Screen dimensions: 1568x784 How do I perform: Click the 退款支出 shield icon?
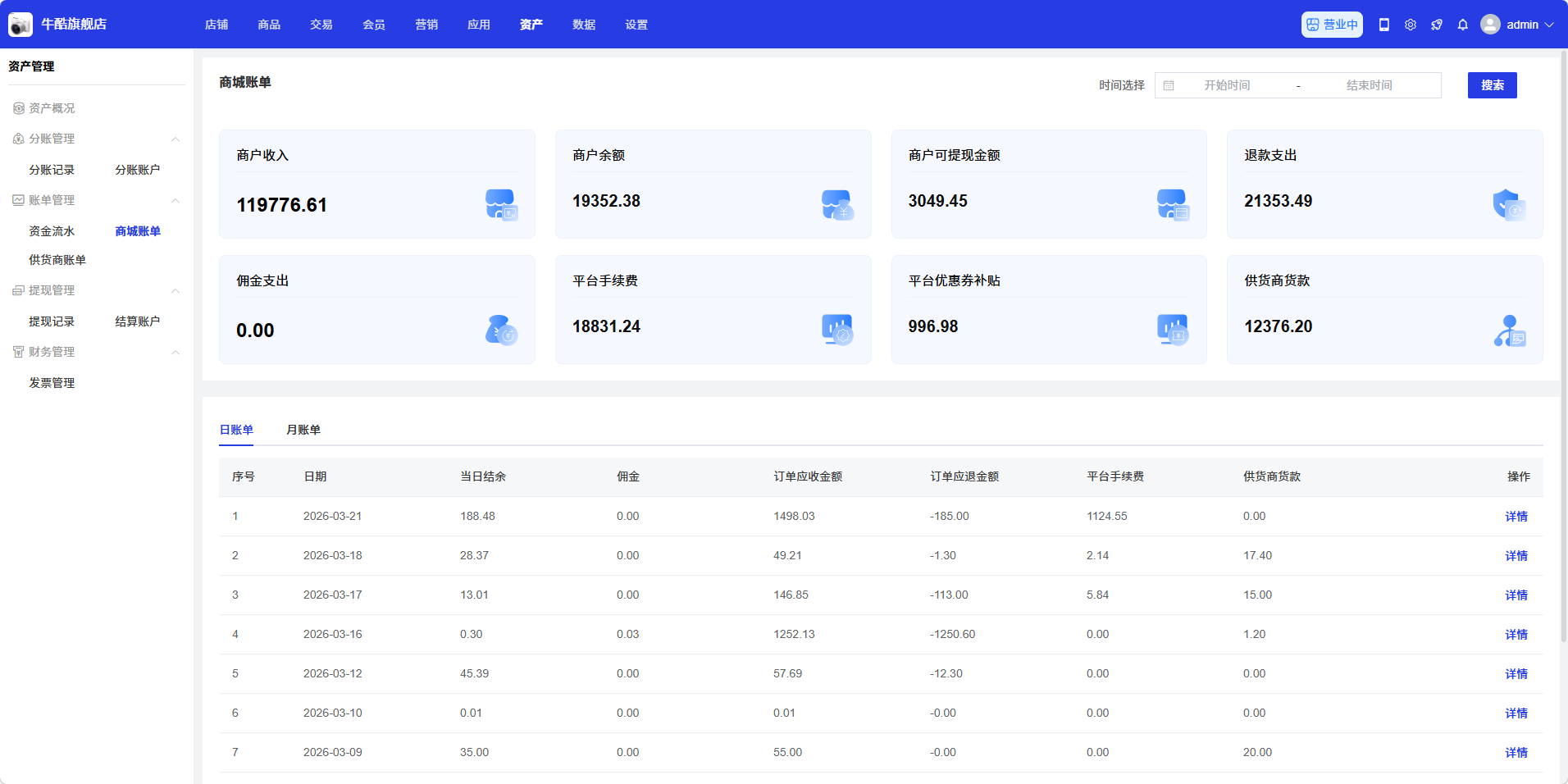[1508, 204]
